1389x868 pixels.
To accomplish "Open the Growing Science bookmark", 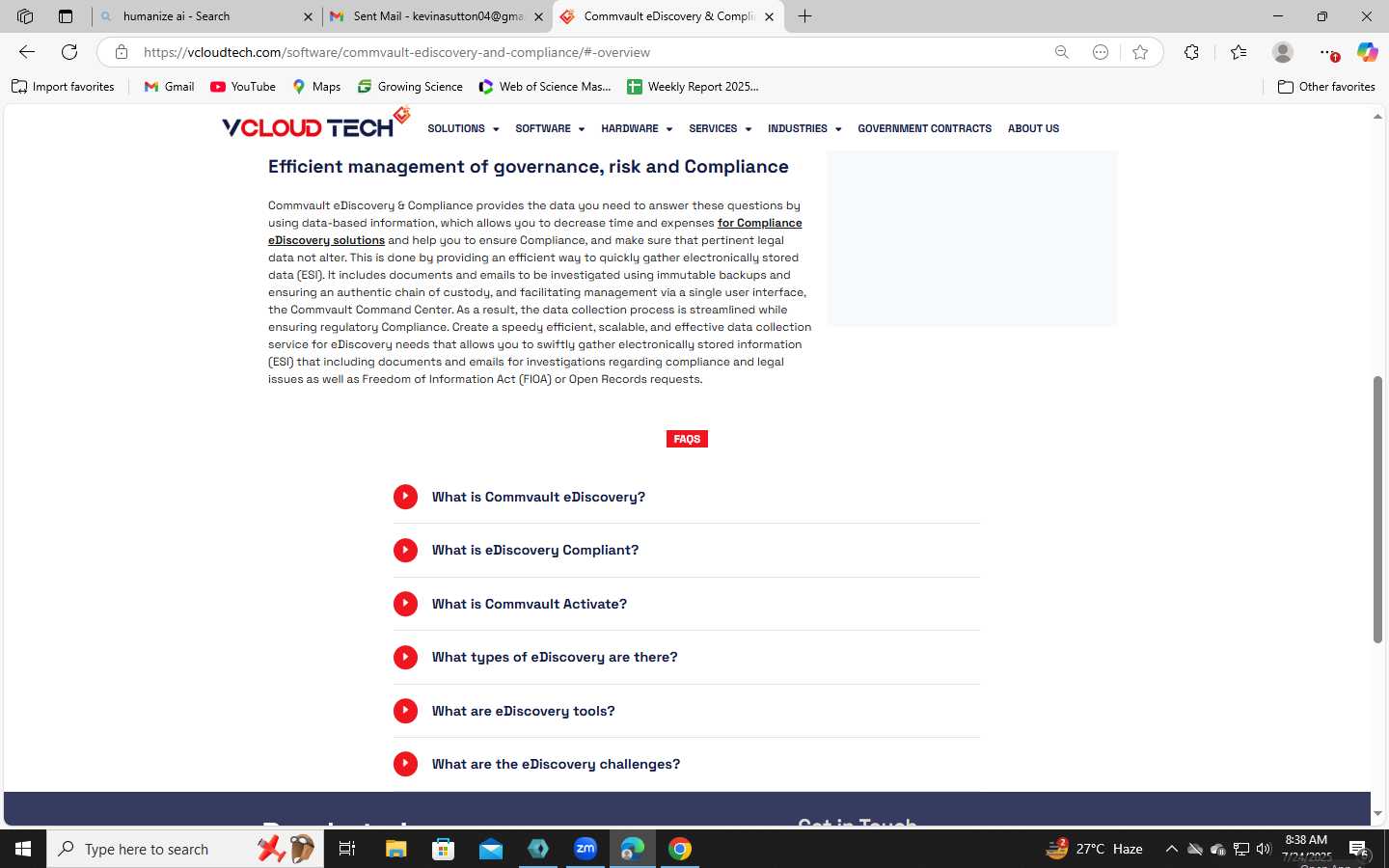I will 410,87.
